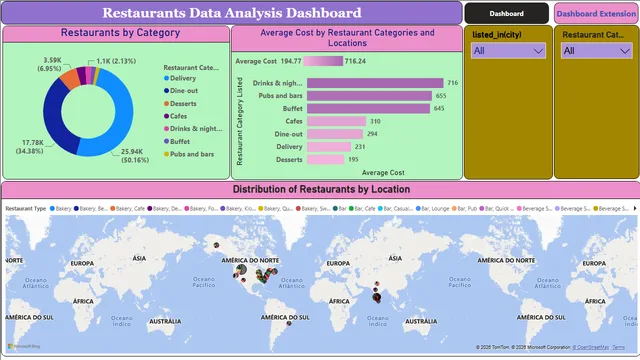Click the 3.59K (6.95%) data label
The image size is (640, 360).
[x=49, y=64]
